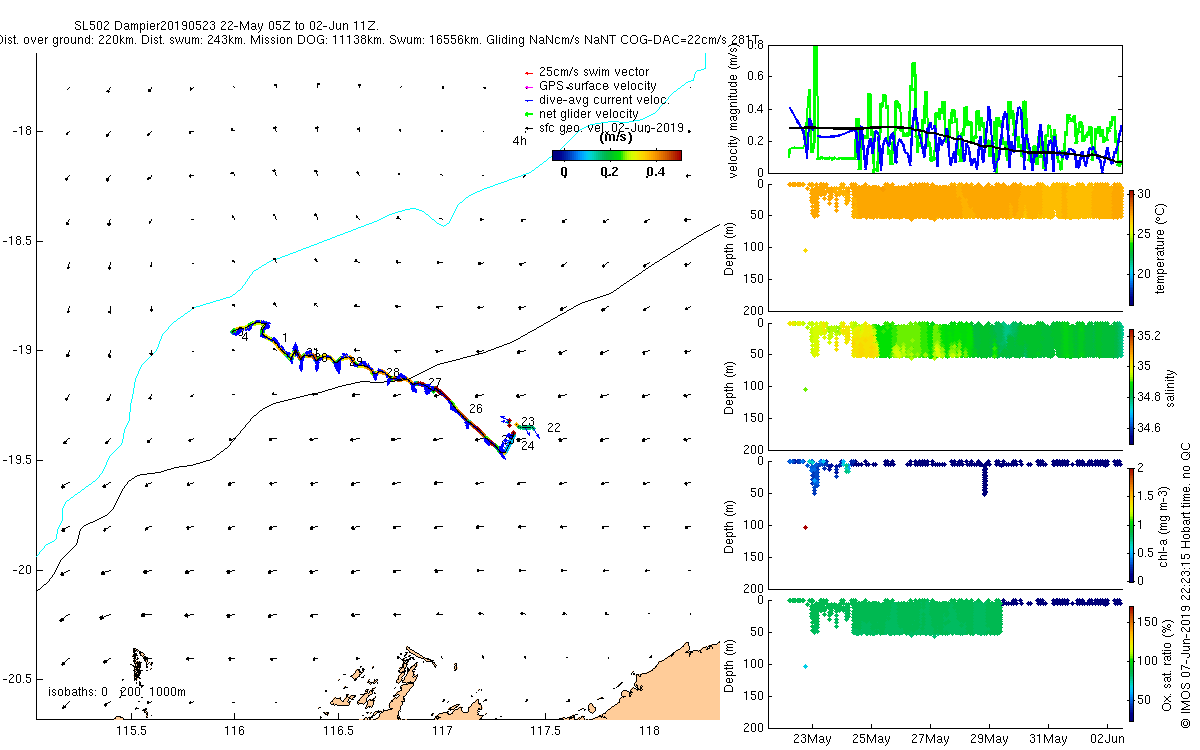Click the Ox. sat. ratio colorbar
Viewport: 1200px width, 750px height.
1131,663
